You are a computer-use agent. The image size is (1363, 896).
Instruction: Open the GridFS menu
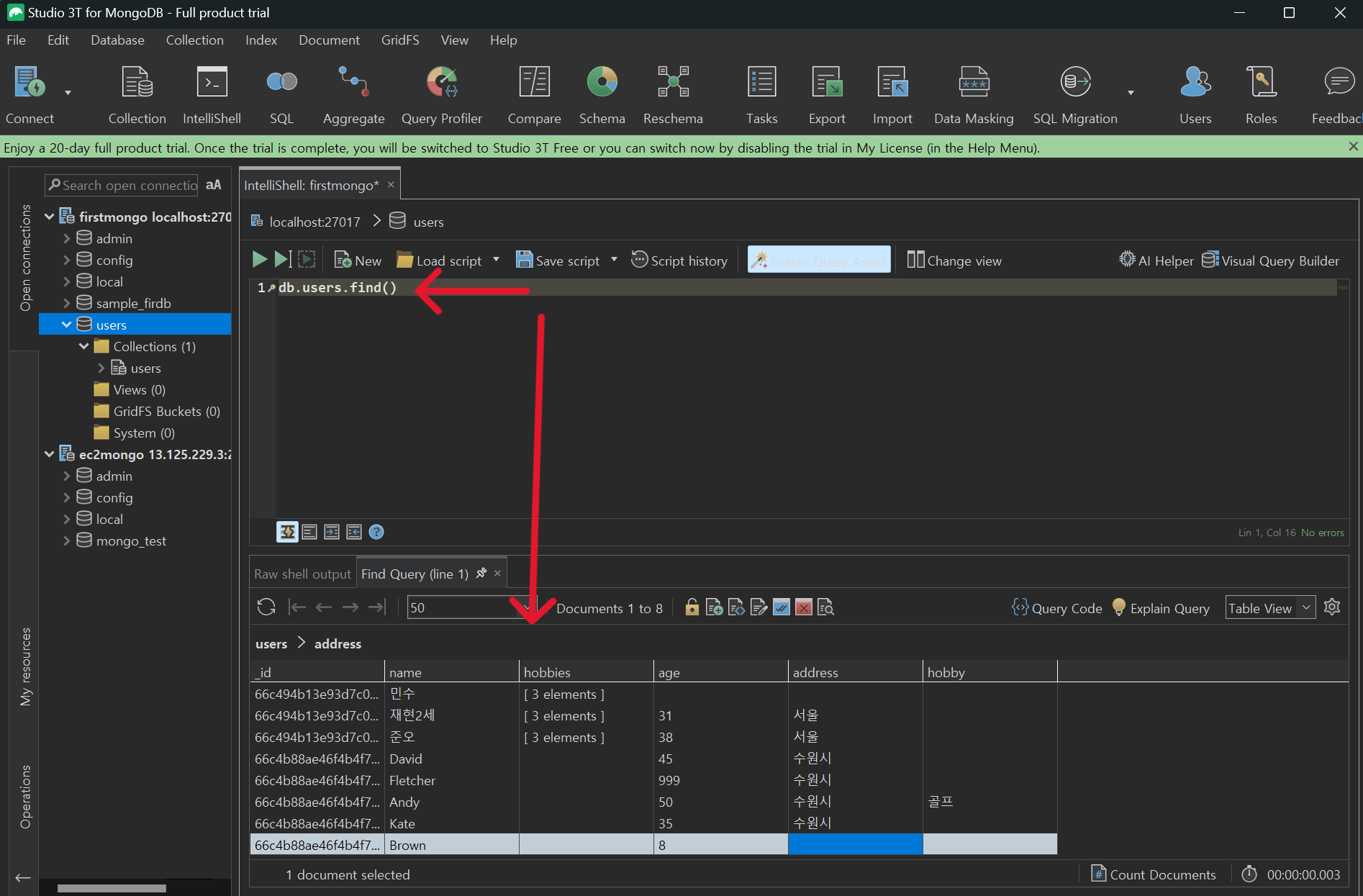400,40
